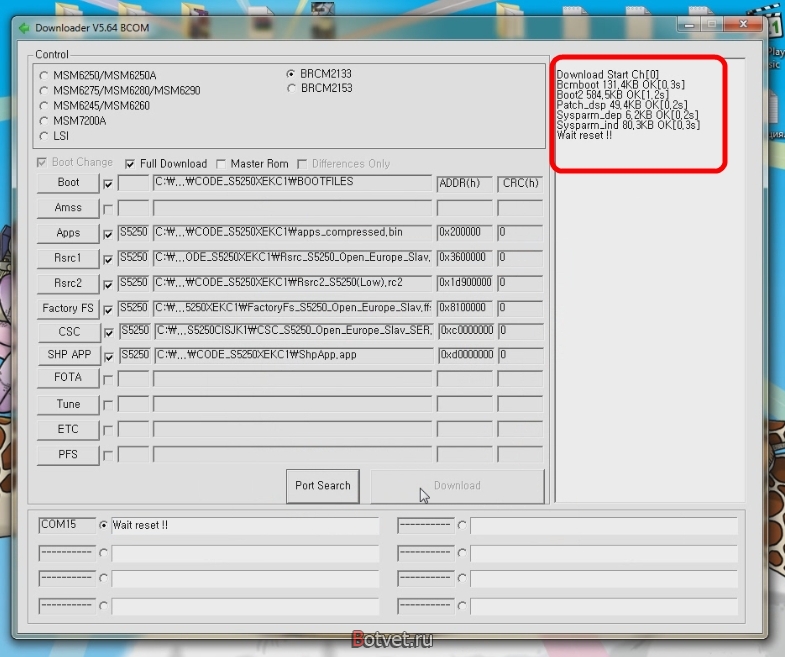Click the Port Search button
785x657 pixels.
point(323,486)
